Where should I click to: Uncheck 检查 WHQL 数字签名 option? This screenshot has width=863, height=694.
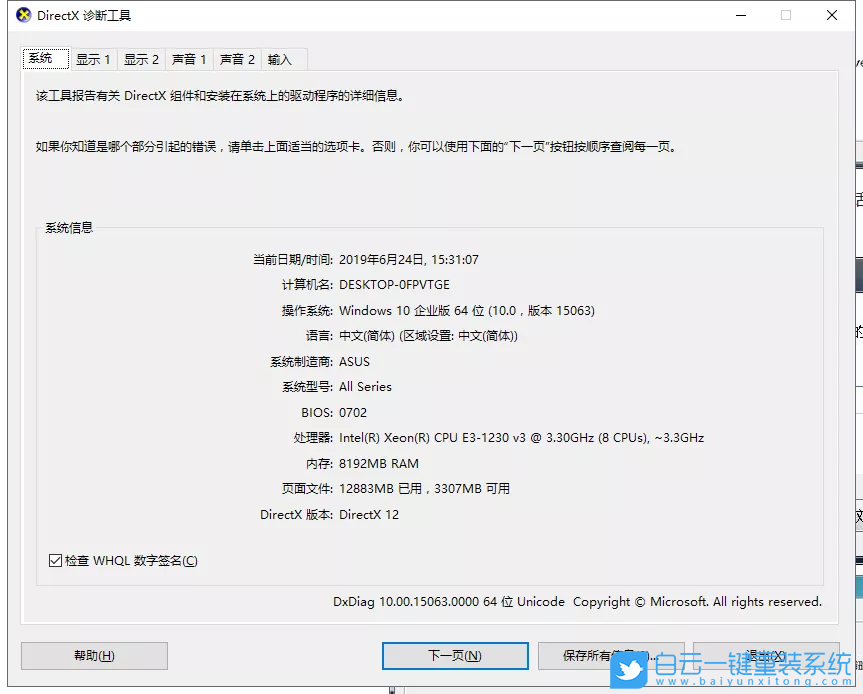click(x=56, y=559)
